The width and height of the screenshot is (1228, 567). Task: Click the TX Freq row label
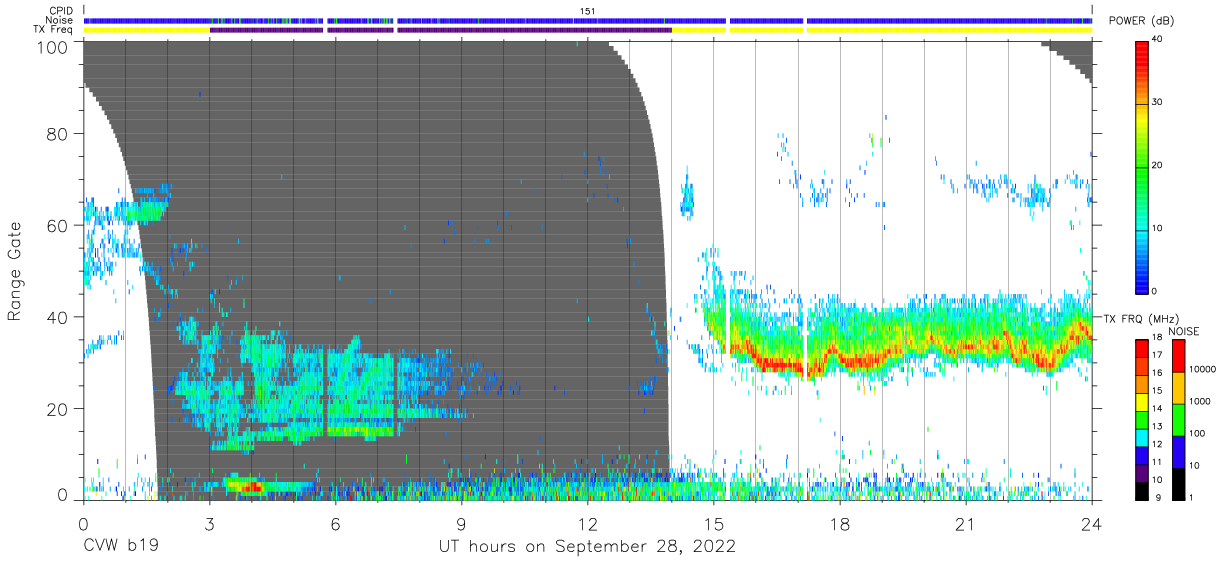55,29
